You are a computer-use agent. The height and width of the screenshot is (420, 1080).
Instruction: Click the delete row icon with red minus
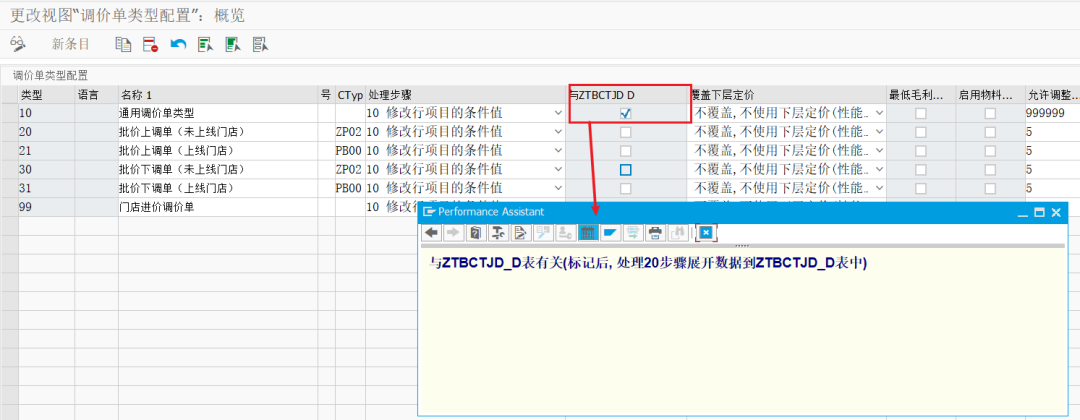pos(151,45)
